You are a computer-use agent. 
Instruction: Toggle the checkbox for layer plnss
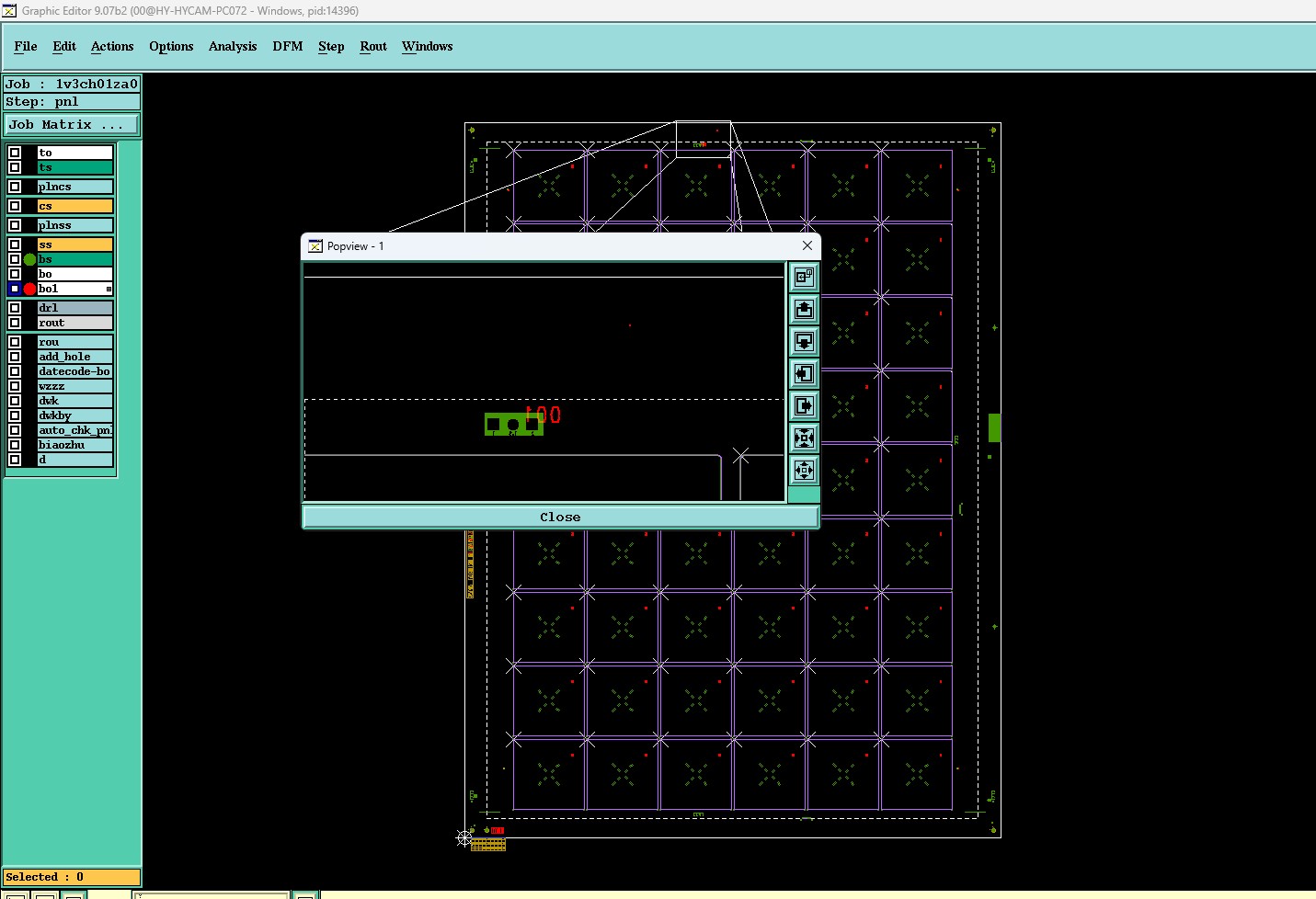15,225
